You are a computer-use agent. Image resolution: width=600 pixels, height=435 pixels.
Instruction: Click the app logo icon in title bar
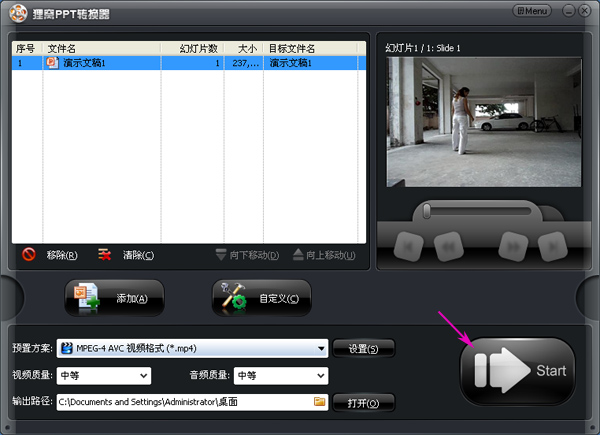18,14
